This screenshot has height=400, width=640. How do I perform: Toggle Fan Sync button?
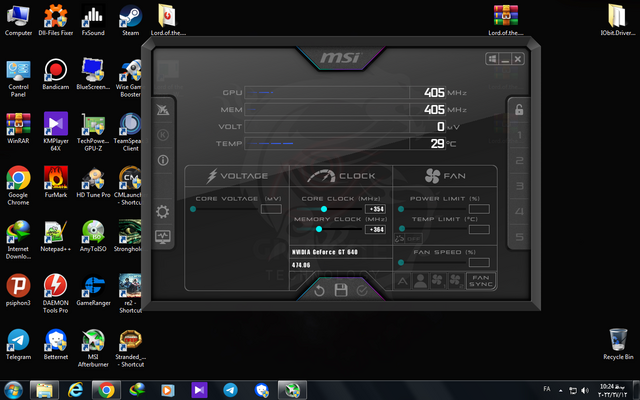(x=481, y=281)
